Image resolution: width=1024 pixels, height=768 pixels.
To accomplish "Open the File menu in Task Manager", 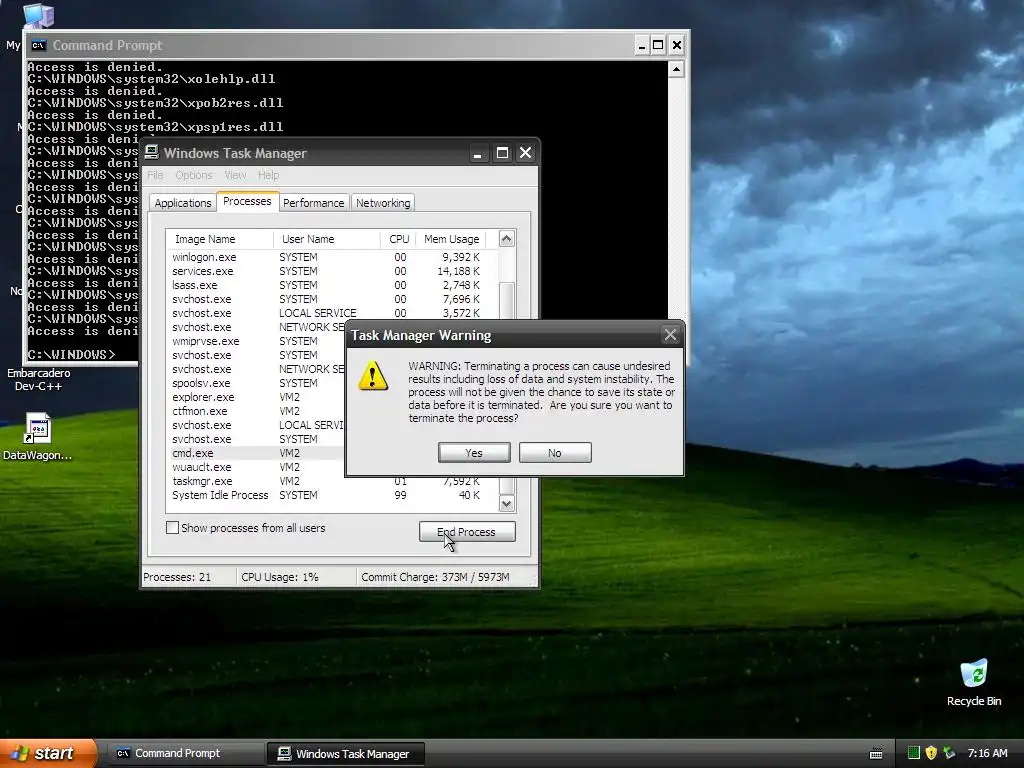I will tap(155, 175).
